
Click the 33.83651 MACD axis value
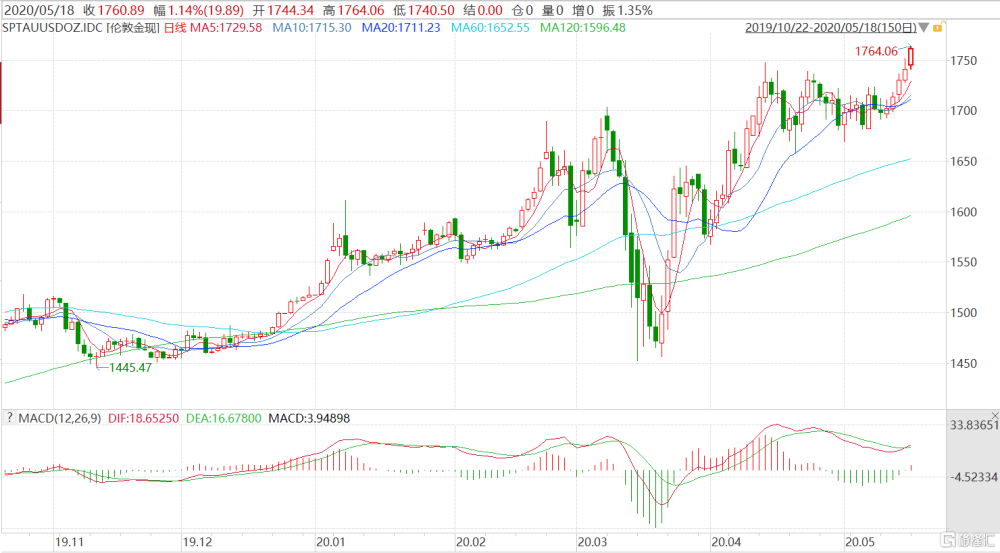tap(974, 425)
